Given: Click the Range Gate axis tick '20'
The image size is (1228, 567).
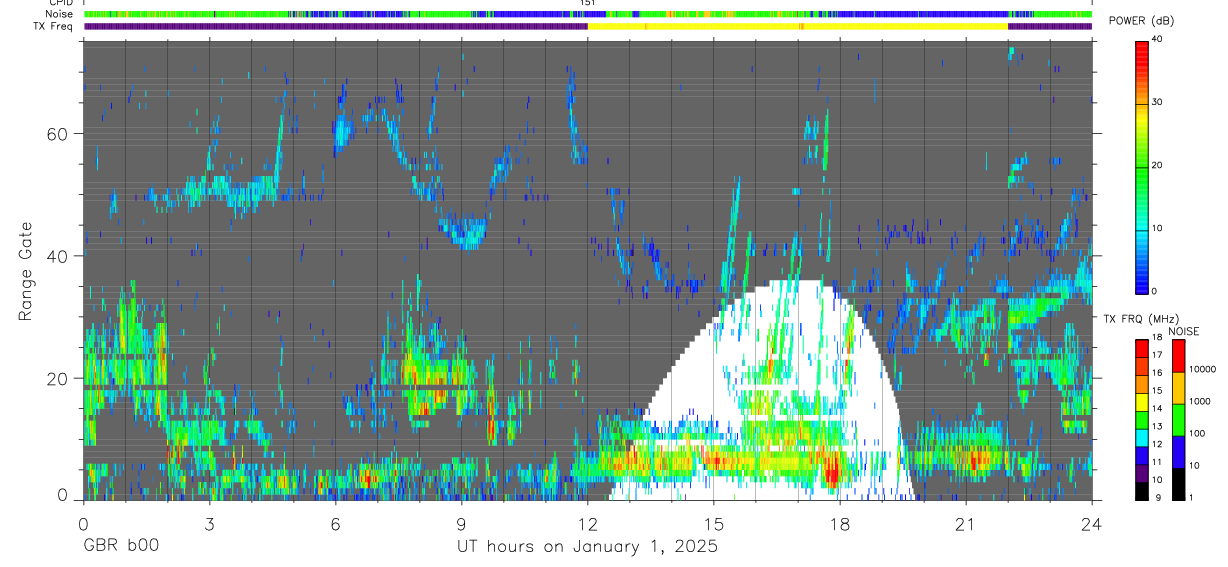Looking at the screenshot, I should [59, 379].
